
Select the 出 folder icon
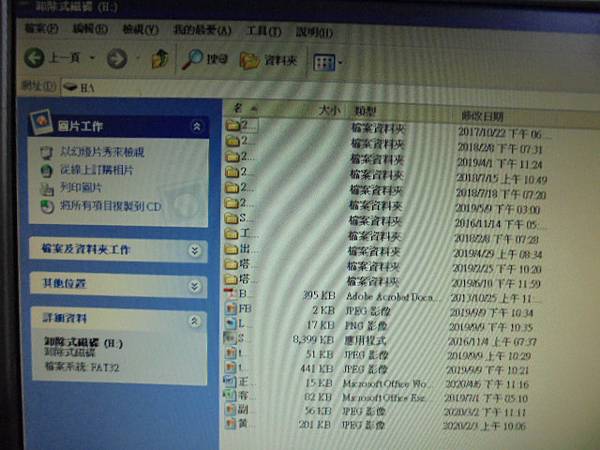(x=231, y=249)
